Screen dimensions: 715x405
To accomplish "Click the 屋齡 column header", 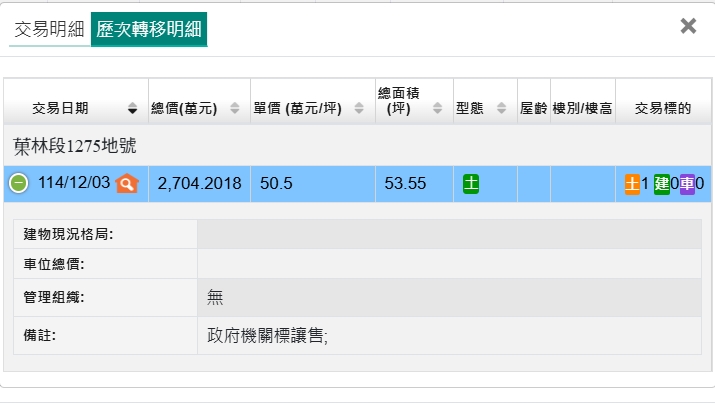I will coord(533,108).
